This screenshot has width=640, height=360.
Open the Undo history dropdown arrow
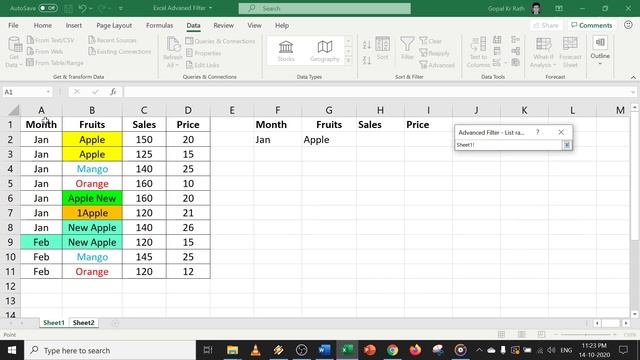tap(91, 8)
